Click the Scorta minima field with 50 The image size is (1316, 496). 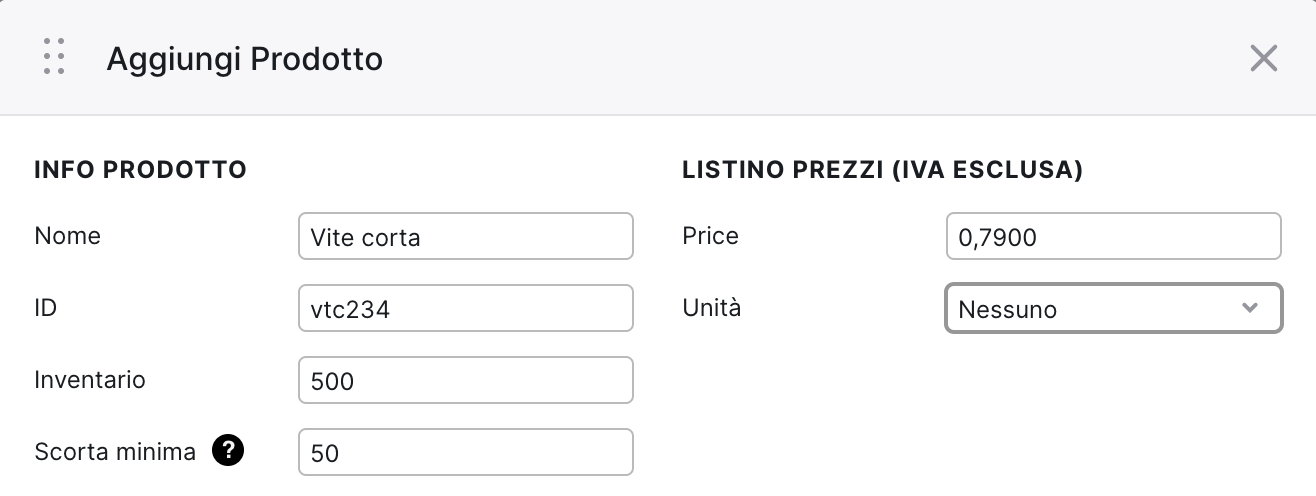[x=466, y=452]
